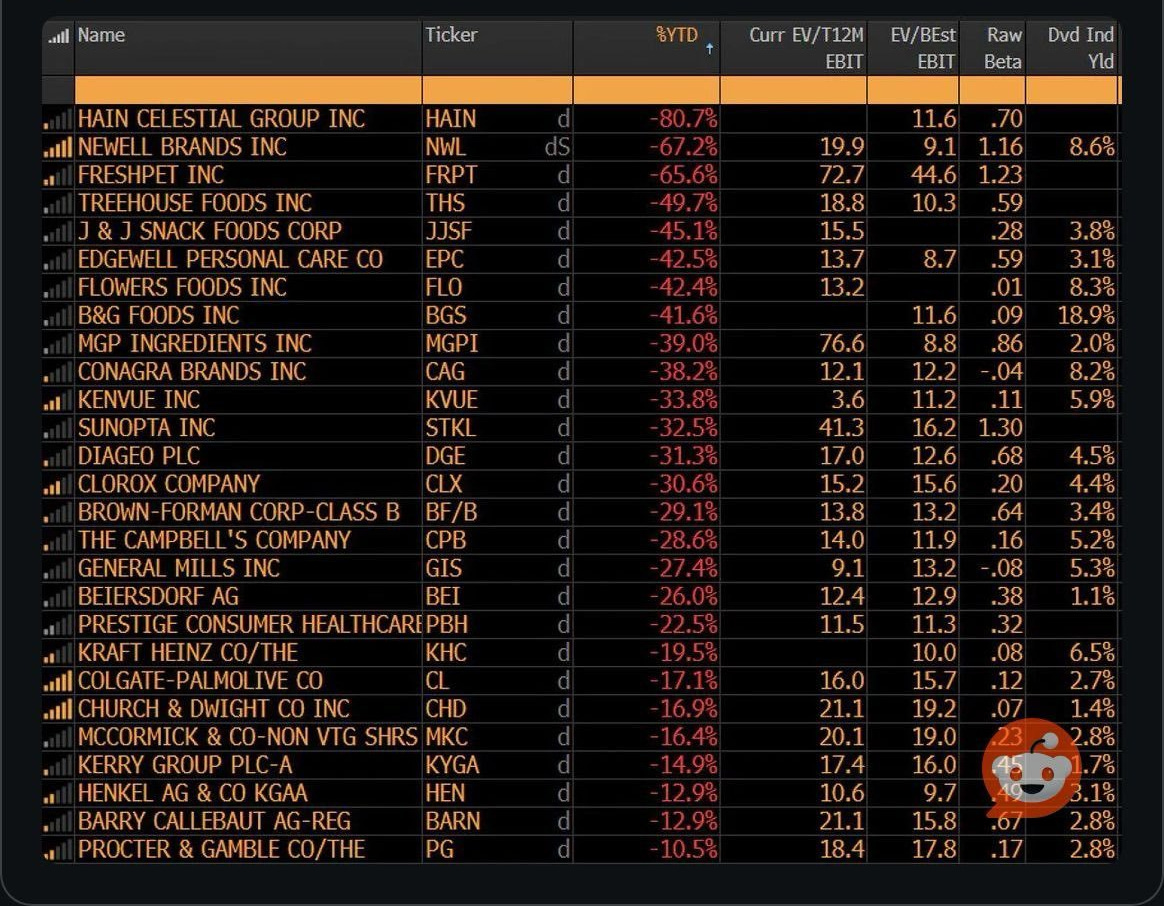
Task: Select BARRY CALLEBAUT AG-REG name
Action: [x=214, y=821]
